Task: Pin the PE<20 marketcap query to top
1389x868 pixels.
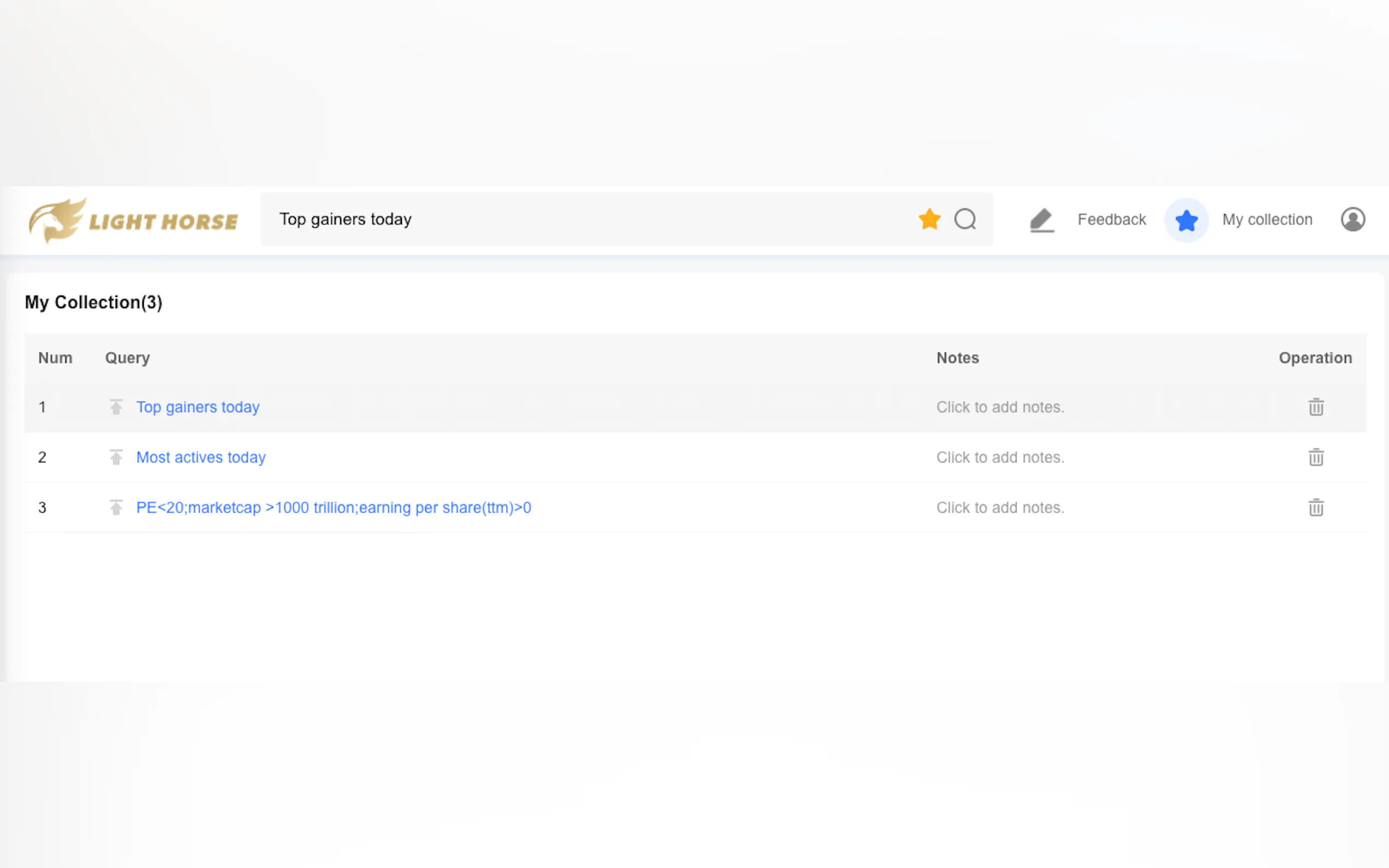Action: (116, 507)
